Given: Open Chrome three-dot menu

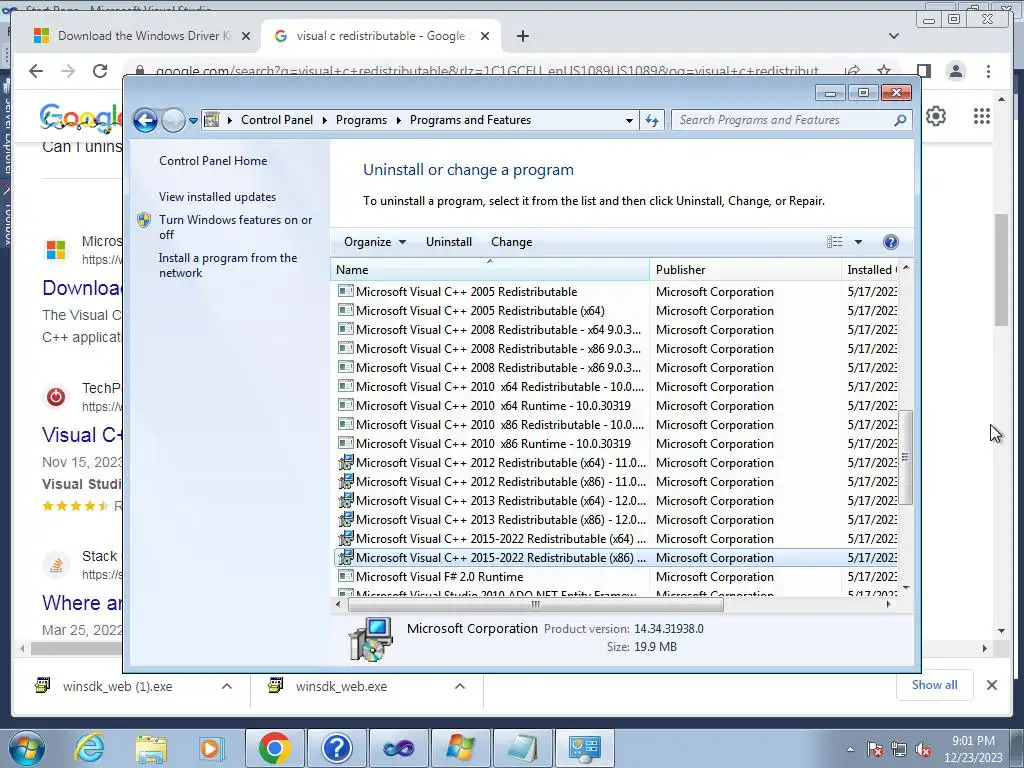Looking at the screenshot, I should (988, 71).
